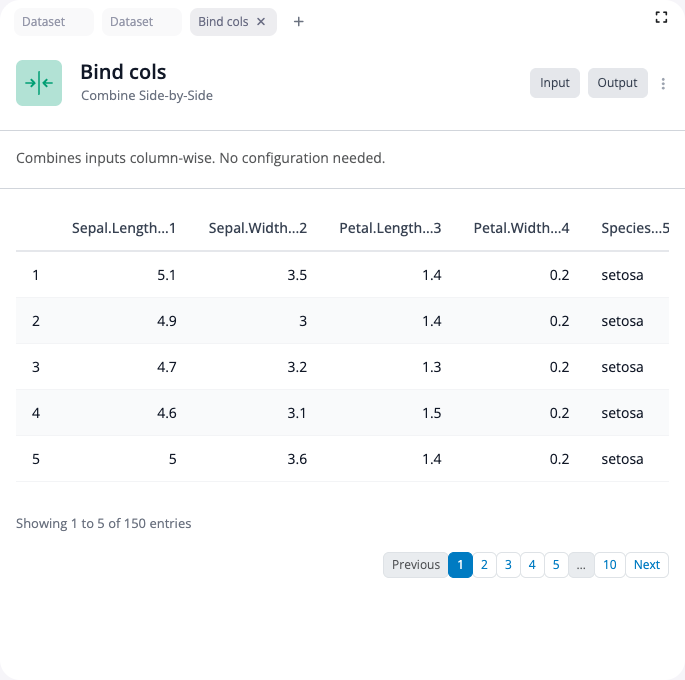The height and width of the screenshot is (680, 685).
Task: Jump to page 10 of table
Action: [609, 565]
